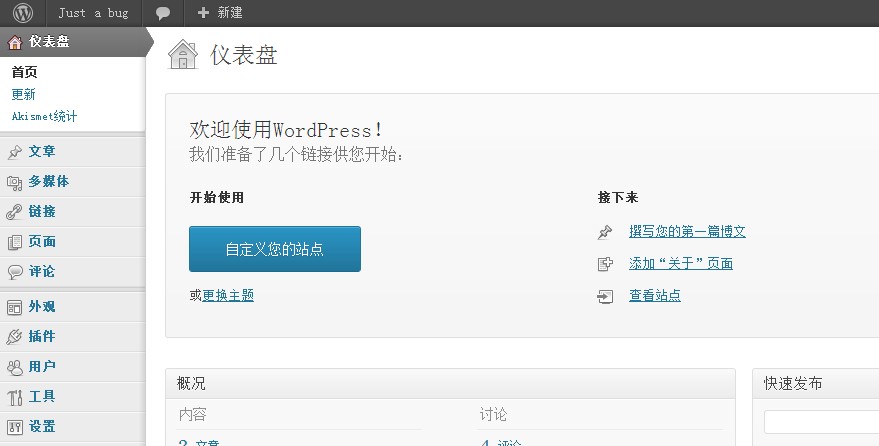Click the pages icon for 页面
879x446 pixels.
[15, 242]
